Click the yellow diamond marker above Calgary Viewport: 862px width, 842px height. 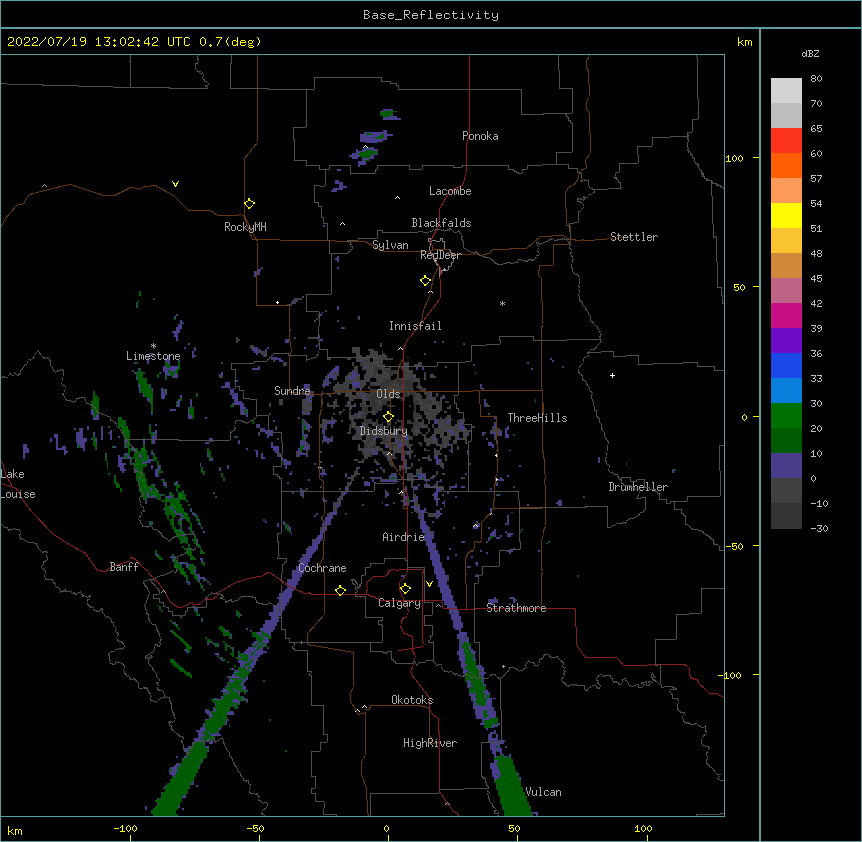coord(405,589)
